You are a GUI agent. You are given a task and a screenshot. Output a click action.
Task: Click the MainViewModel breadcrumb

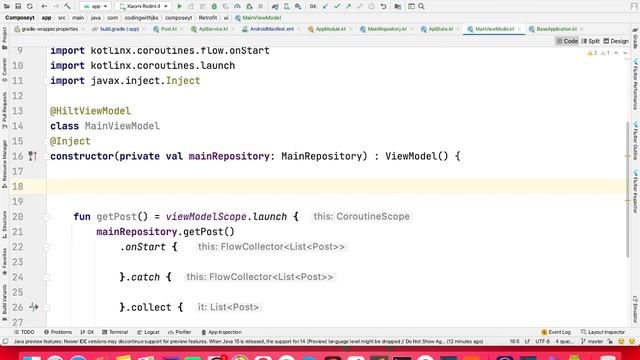point(258,18)
